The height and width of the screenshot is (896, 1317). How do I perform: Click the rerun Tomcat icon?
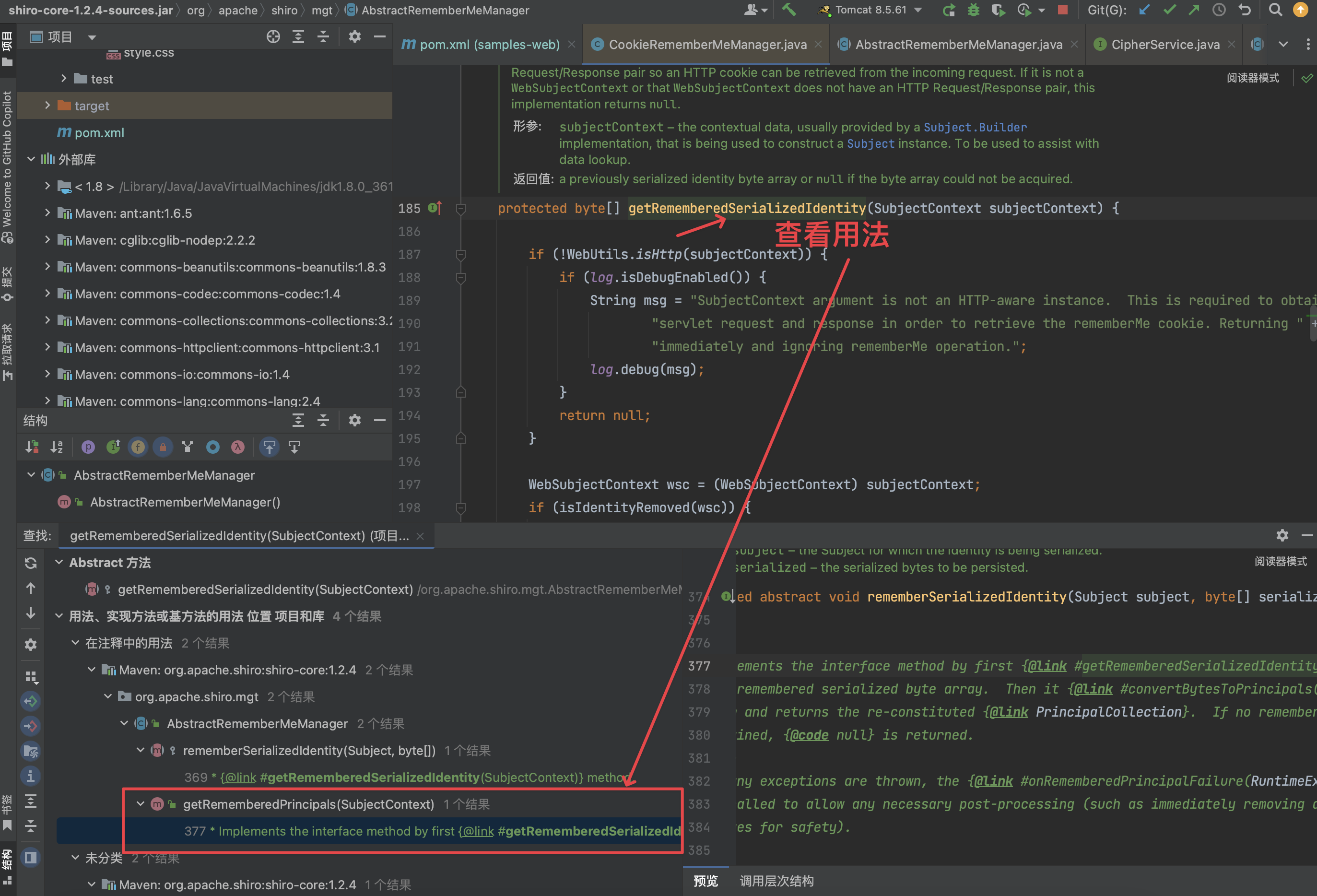949,10
